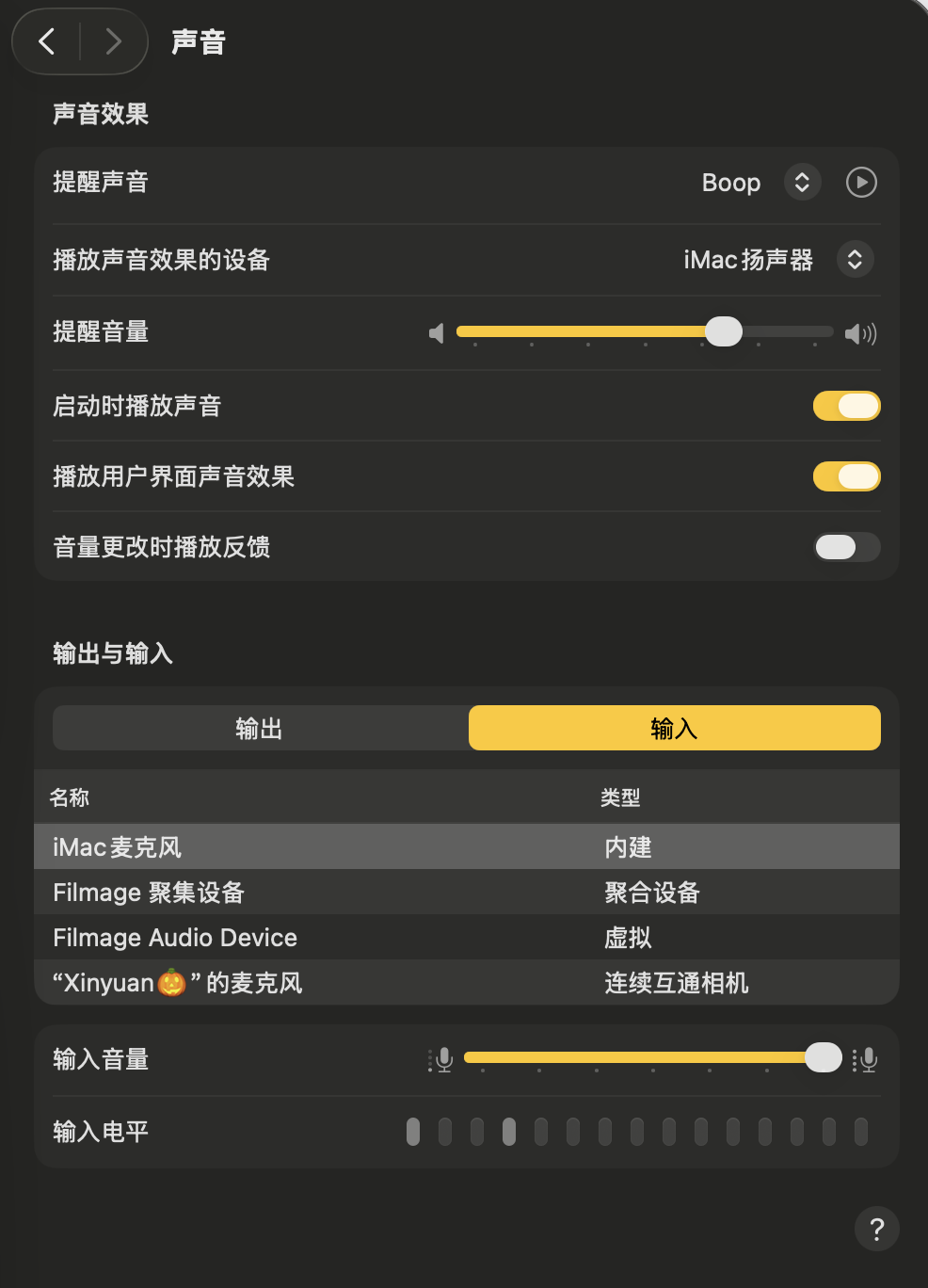This screenshot has width=928, height=1288.
Task: Click the back navigation arrow
Action: [x=47, y=41]
